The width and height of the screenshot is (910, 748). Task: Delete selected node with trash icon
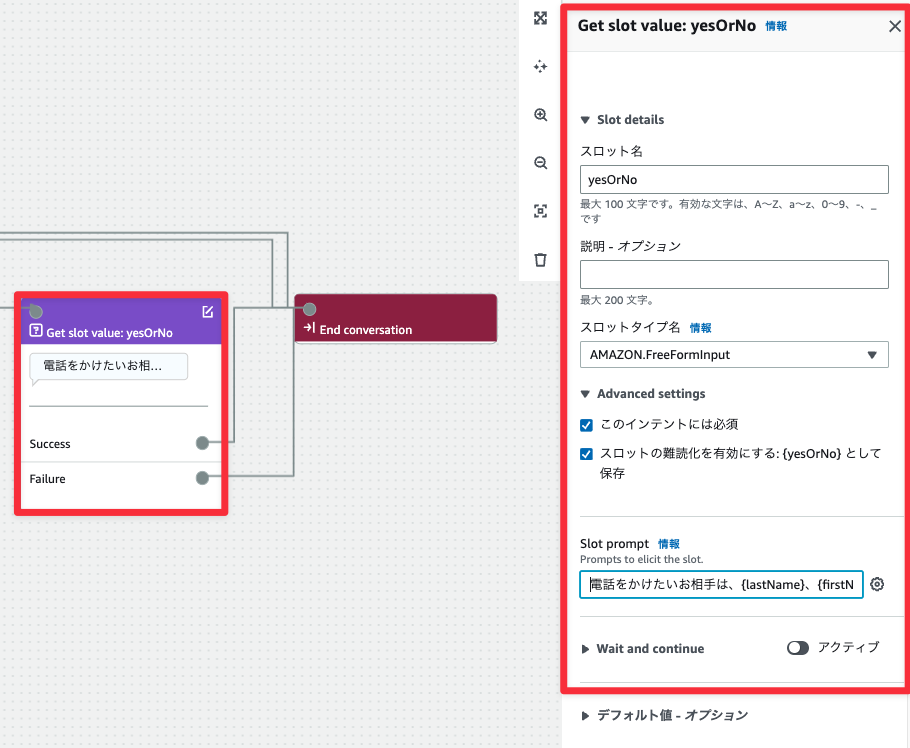[540, 259]
